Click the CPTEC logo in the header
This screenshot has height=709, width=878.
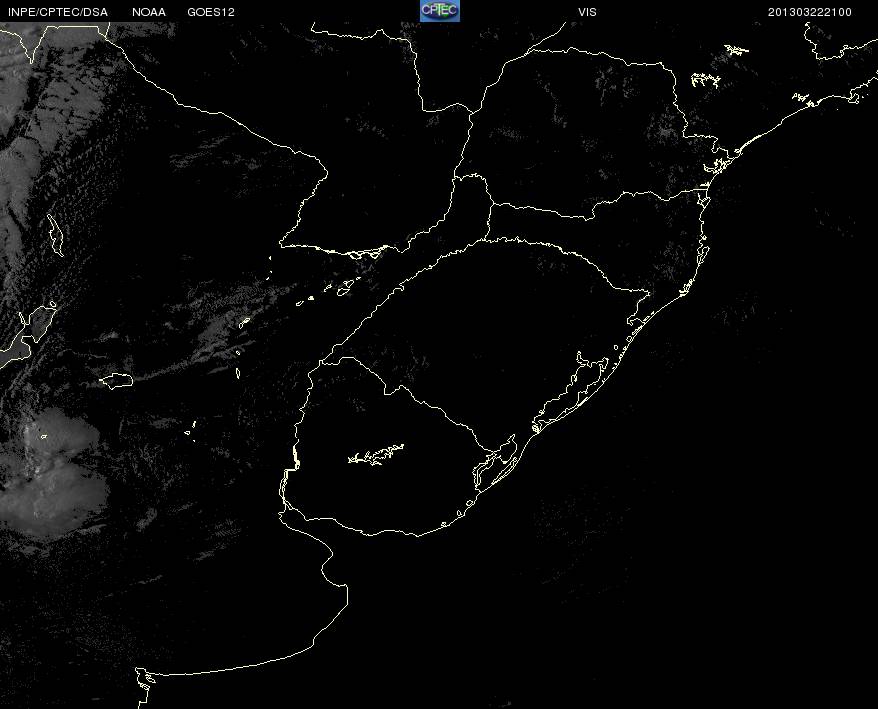pyautogui.click(x=440, y=11)
